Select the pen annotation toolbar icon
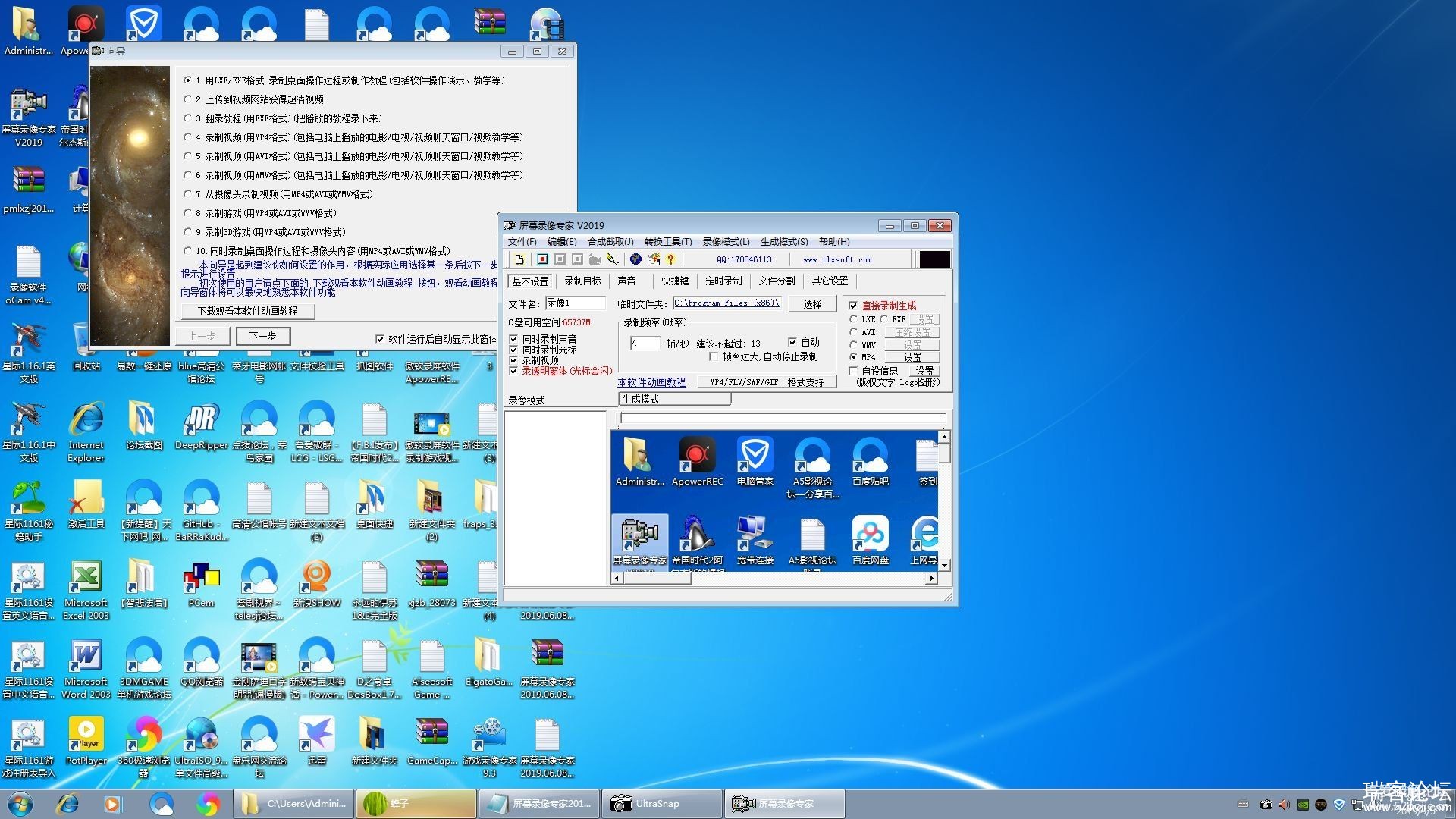Viewport: 1456px width, 819px height. (x=612, y=259)
